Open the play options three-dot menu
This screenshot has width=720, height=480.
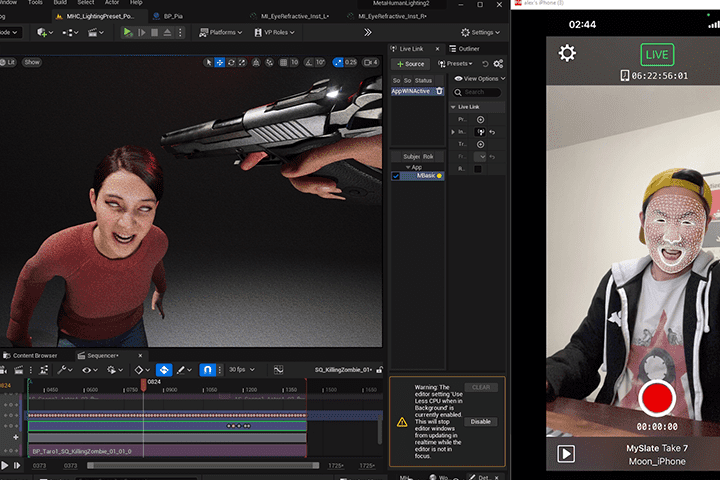tap(180, 32)
